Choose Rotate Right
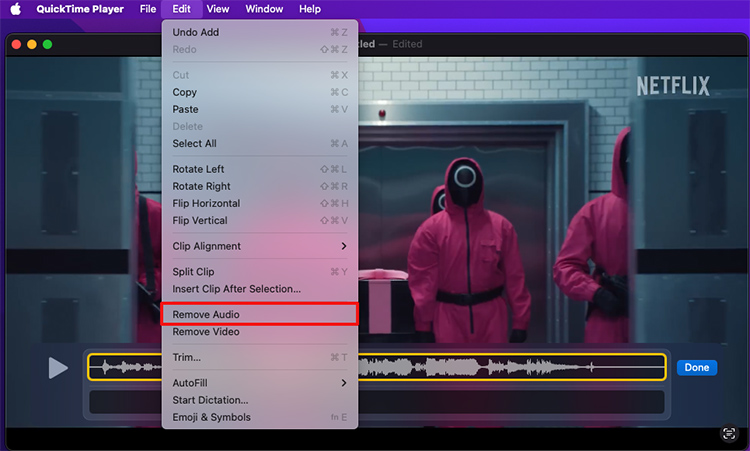 pyautogui.click(x=260, y=187)
